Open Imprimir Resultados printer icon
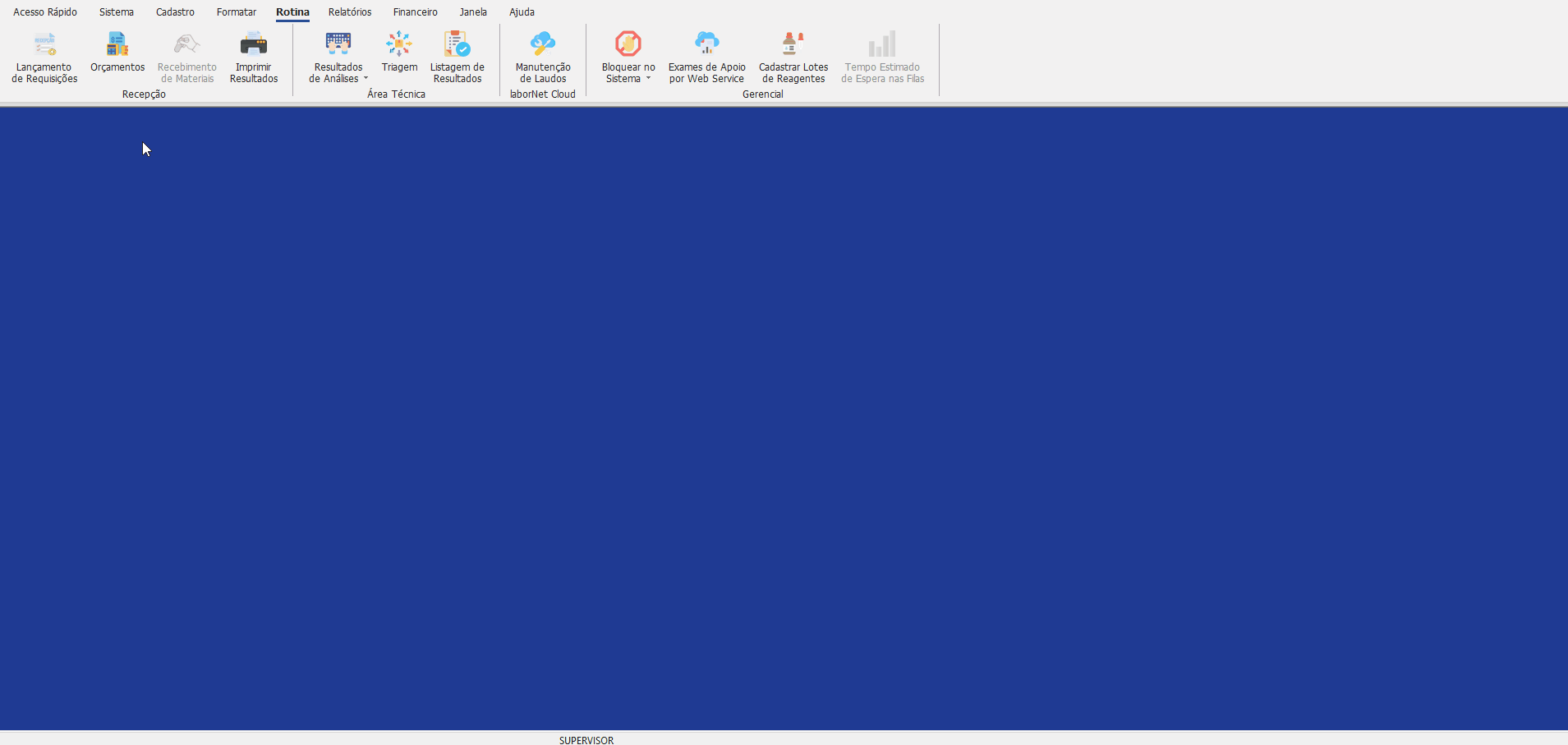Viewport: 1568px width, 745px height. click(x=254, y=44)
